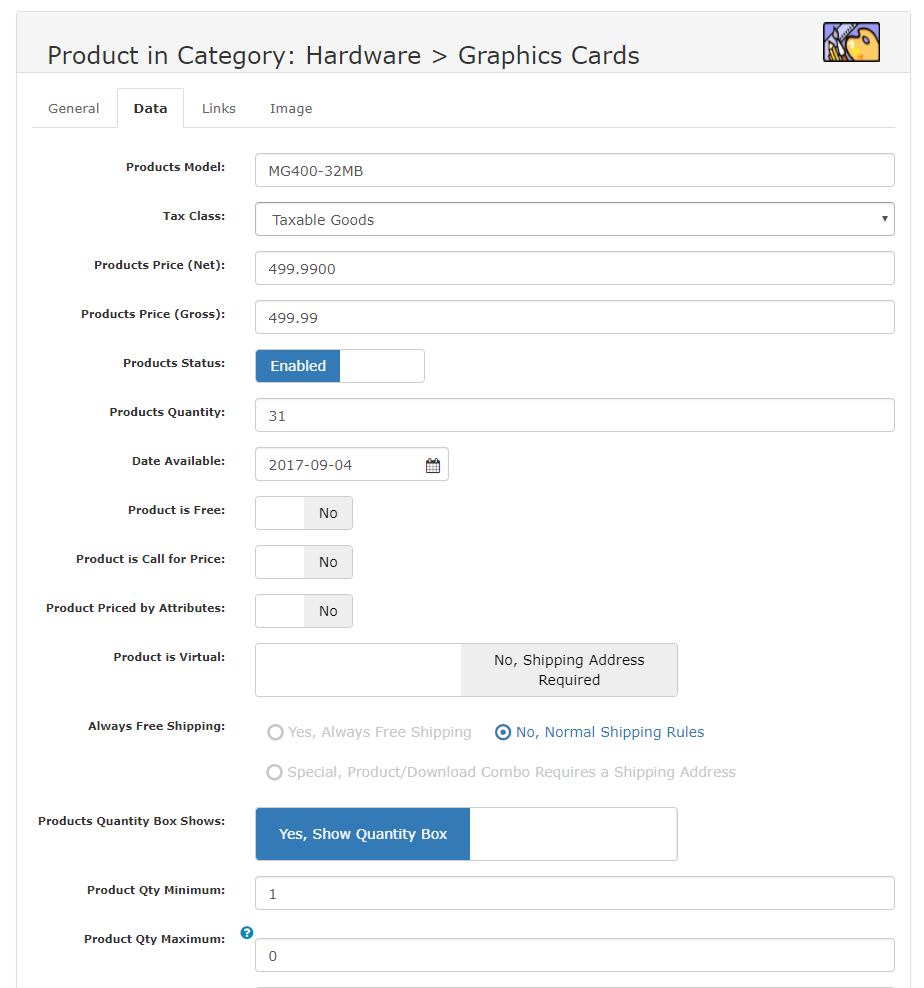Open the Tax Class dropdown

pyautogui.click(x=574, y=219)
